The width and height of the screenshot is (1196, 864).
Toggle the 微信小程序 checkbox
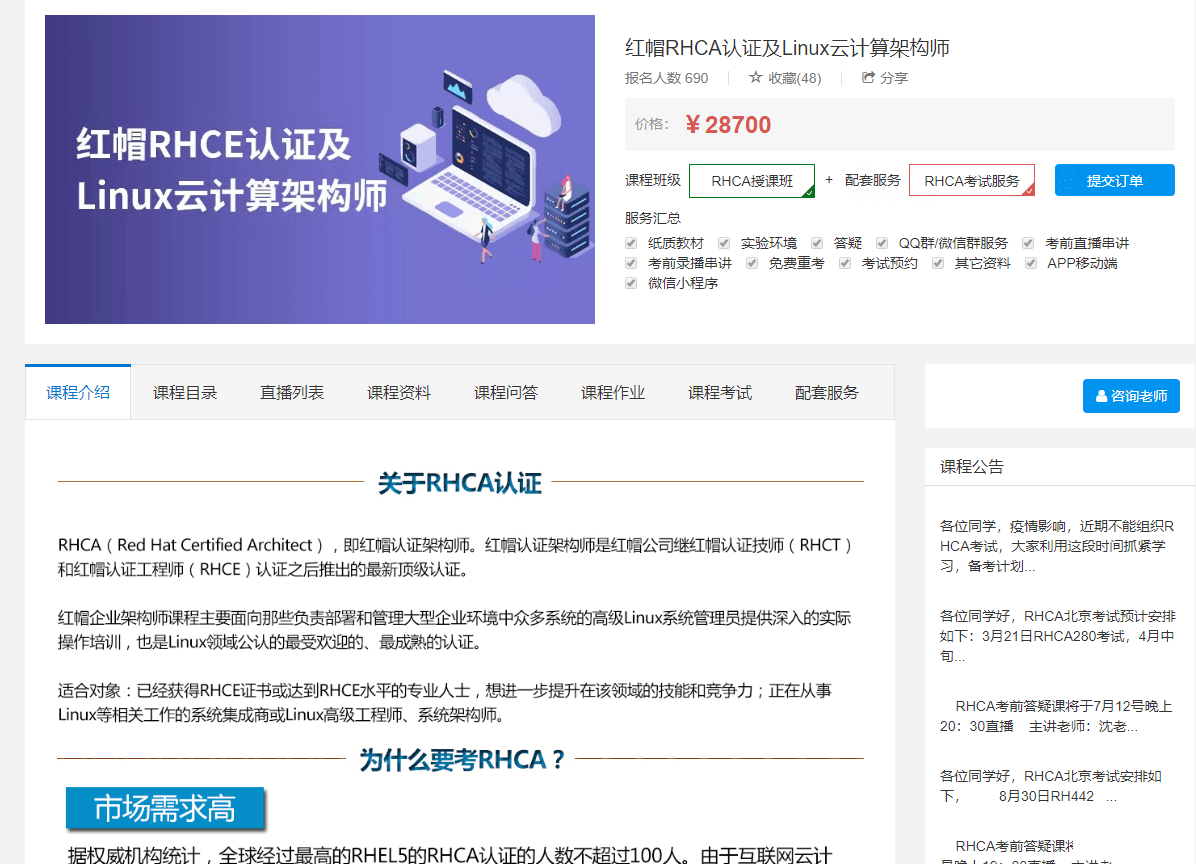(631, 283)
